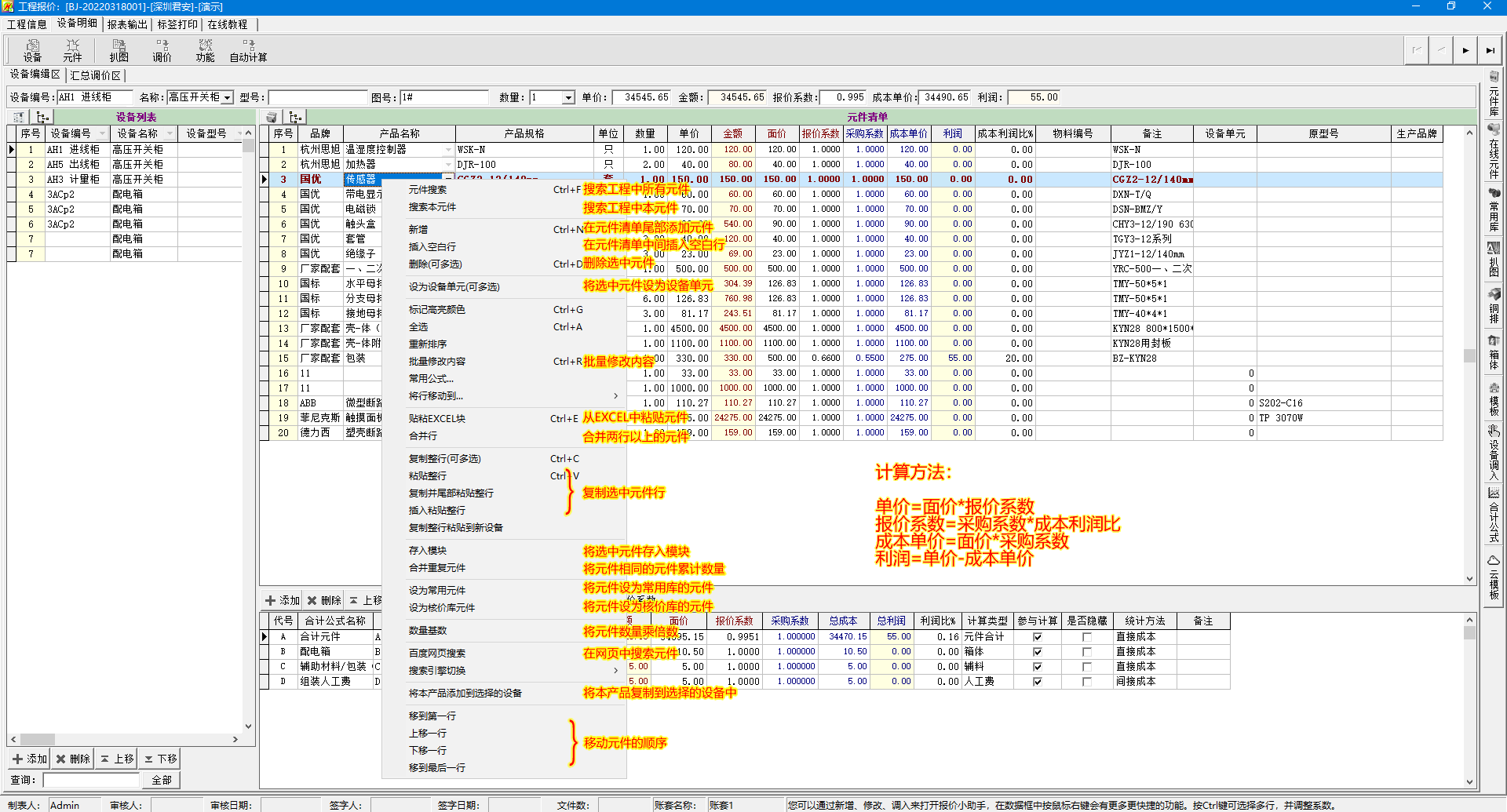Move selected device down with 下移
Image resolution: width=1507 pixels, height=812 pixels.
159,759
